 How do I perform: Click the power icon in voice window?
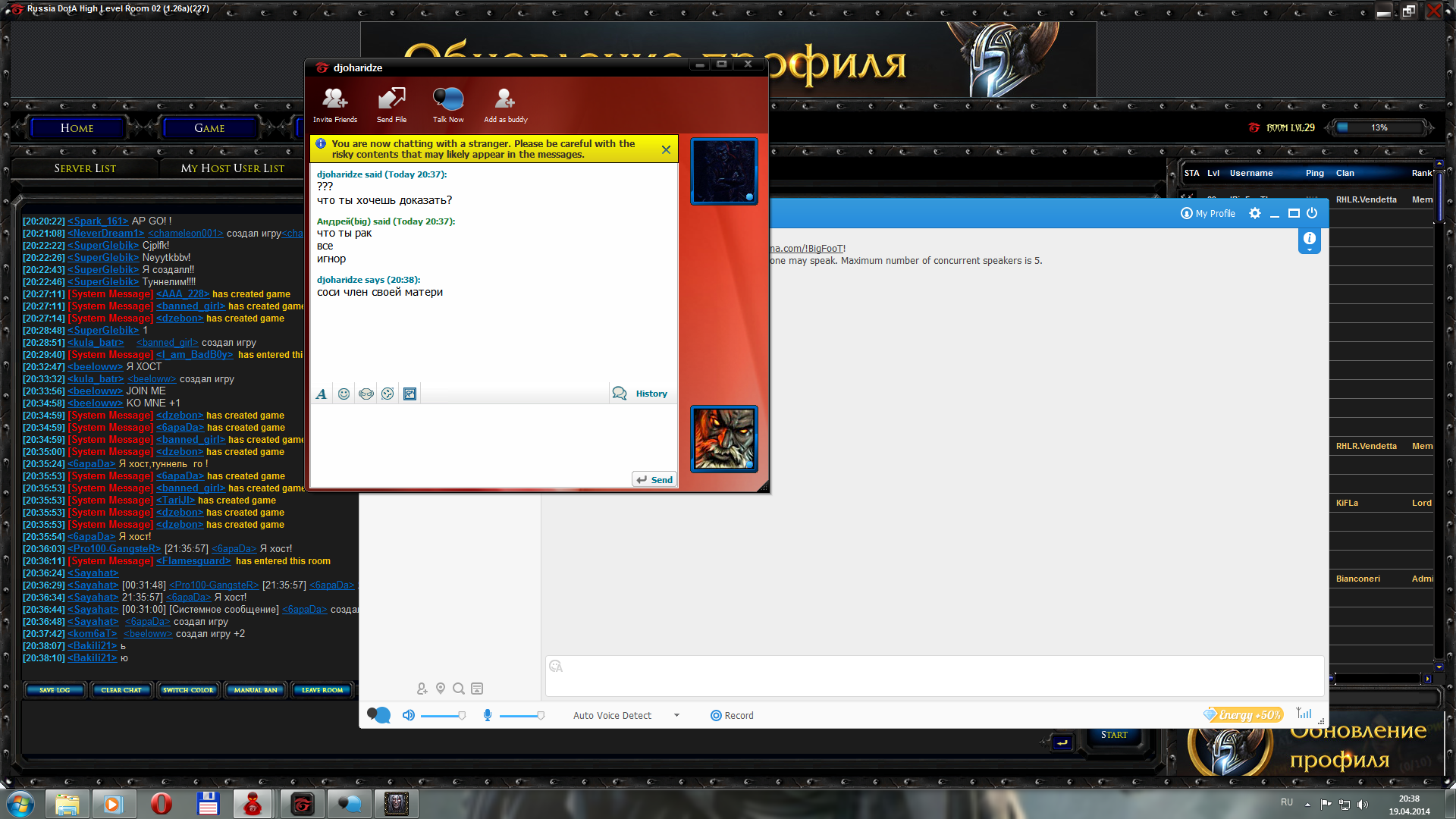coord(1312,214)
